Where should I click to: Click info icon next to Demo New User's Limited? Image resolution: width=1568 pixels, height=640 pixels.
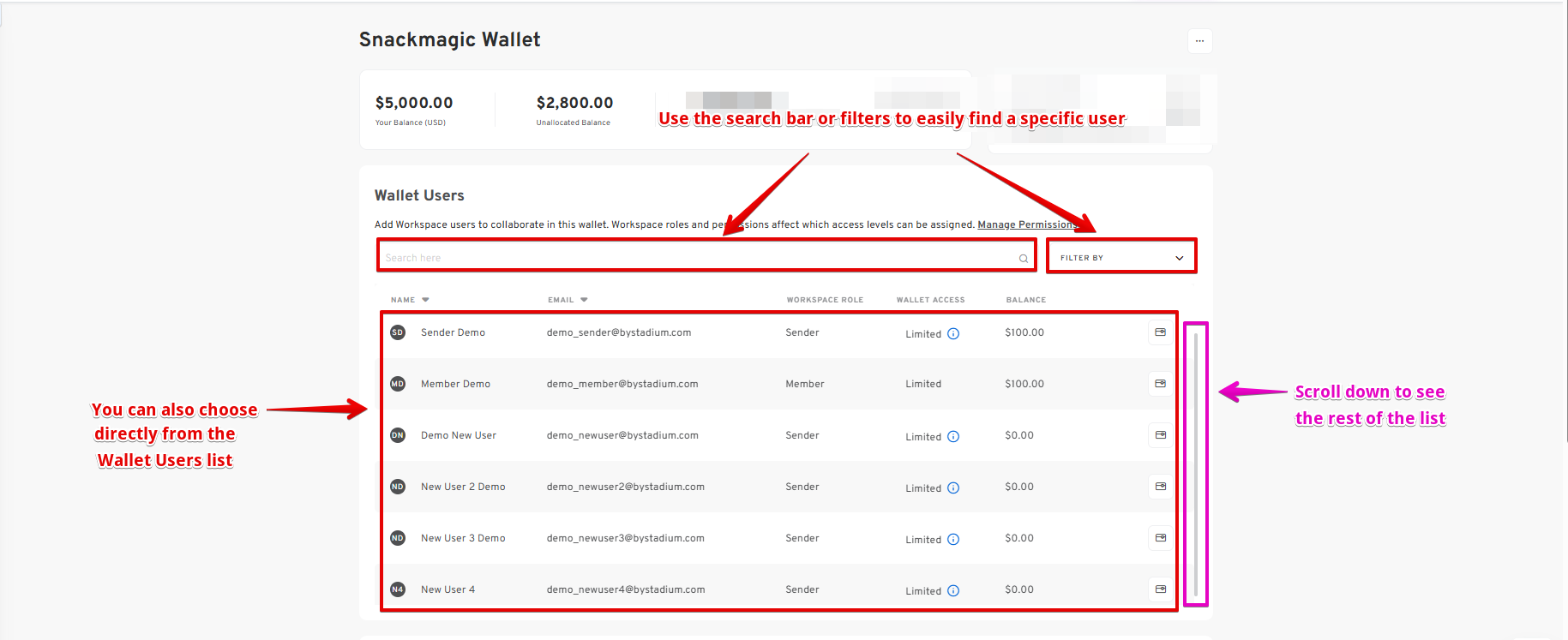(953, 437)
